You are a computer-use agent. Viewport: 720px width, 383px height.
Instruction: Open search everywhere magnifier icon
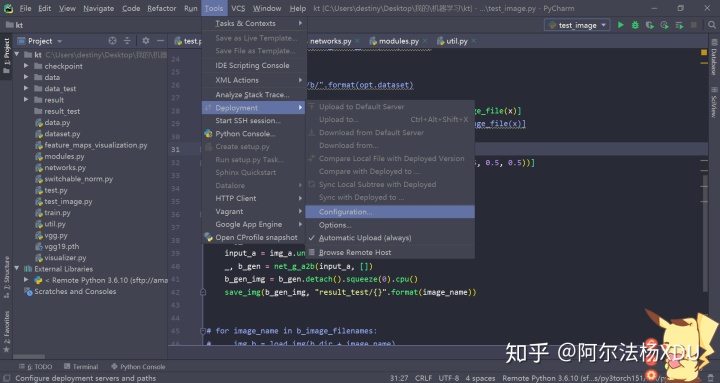coord(712,25)
